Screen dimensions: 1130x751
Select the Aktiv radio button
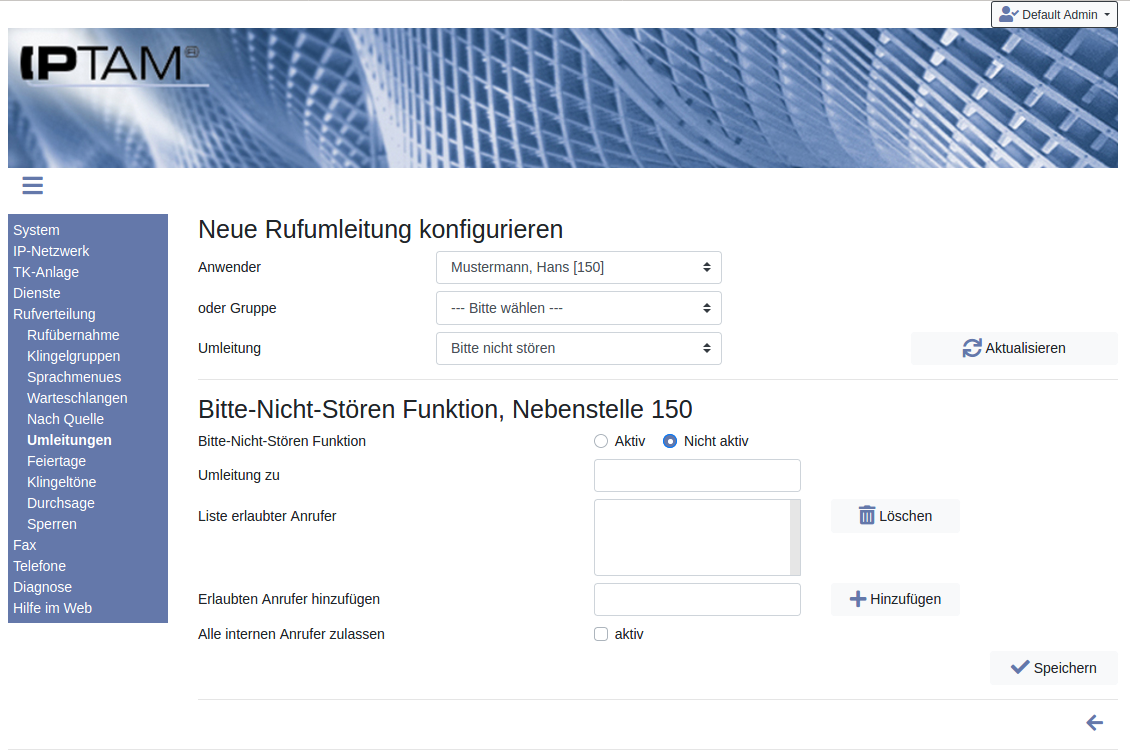601,441
